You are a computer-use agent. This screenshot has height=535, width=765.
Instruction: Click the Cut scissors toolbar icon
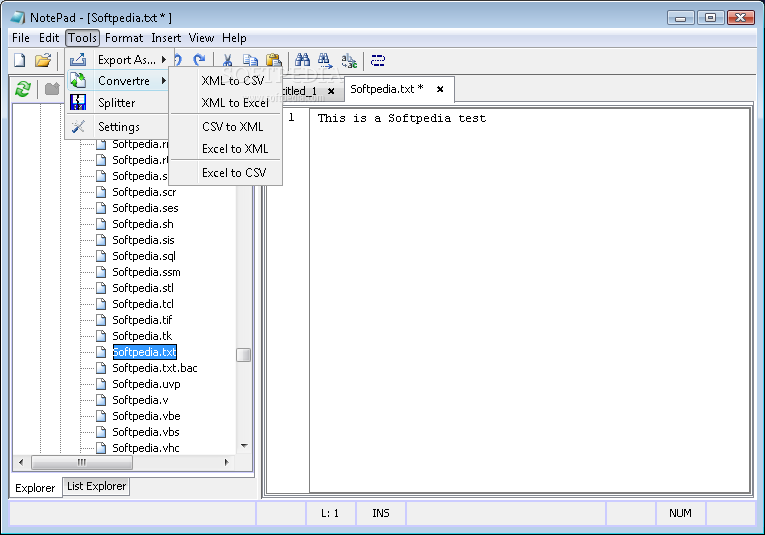(227, 60)
